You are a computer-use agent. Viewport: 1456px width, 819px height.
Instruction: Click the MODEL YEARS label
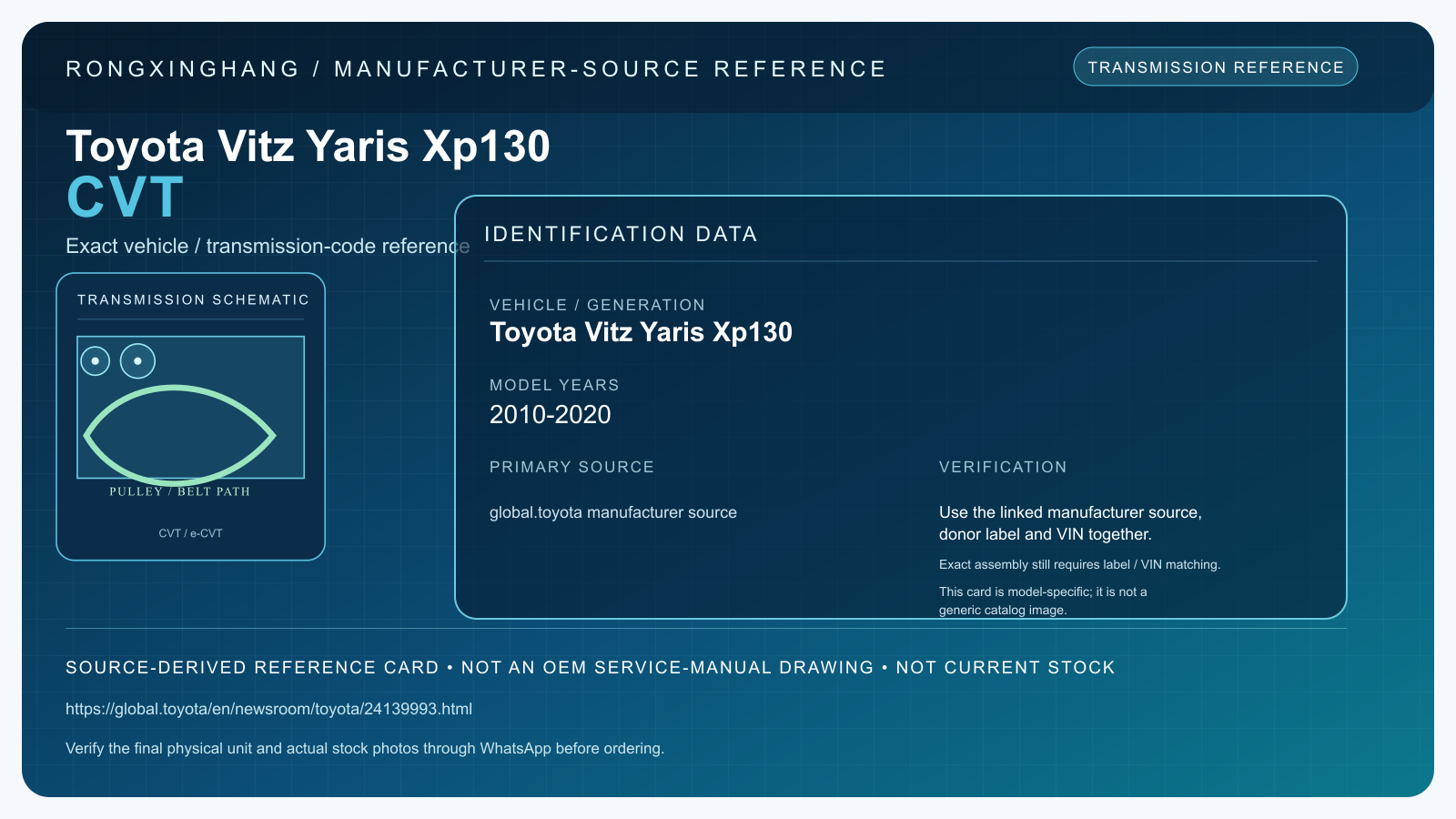554,385
